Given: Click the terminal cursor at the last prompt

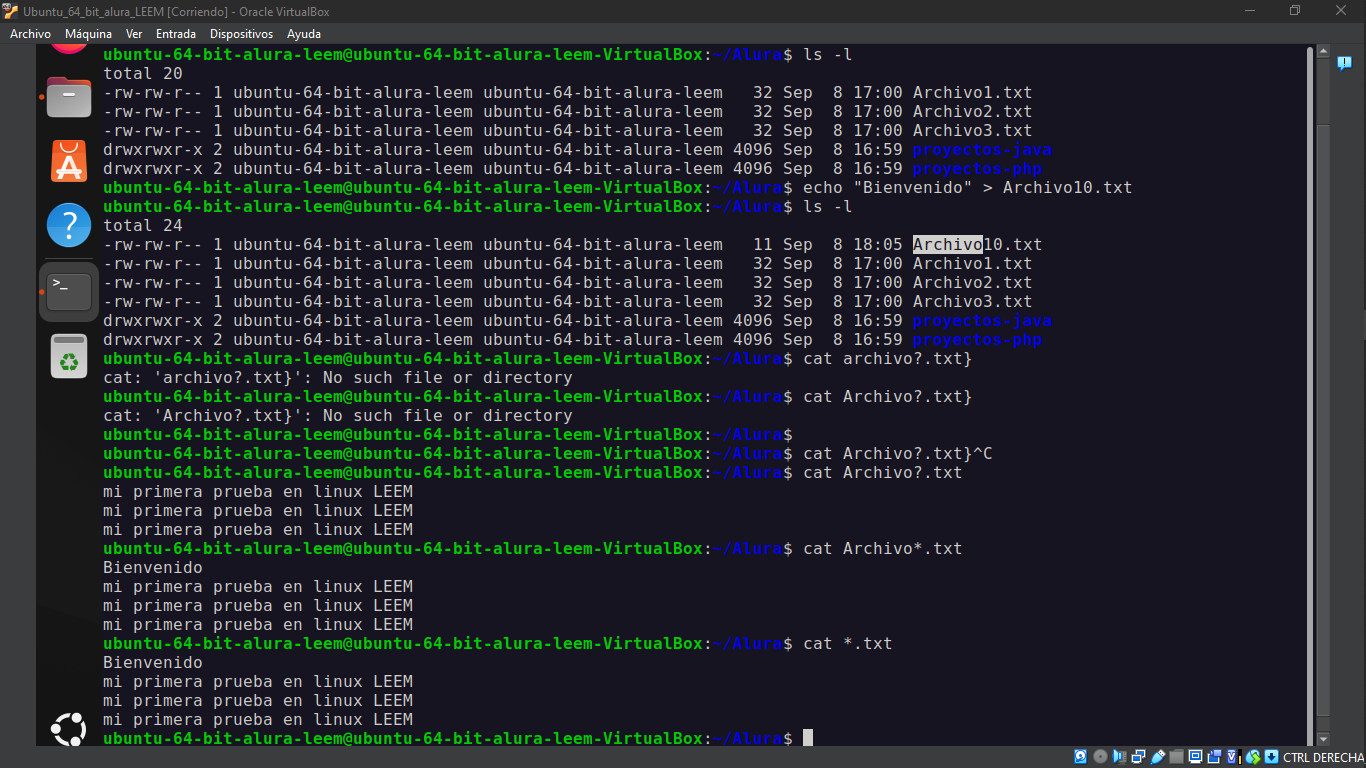Looking at the screenshot, I should [808, 738].
